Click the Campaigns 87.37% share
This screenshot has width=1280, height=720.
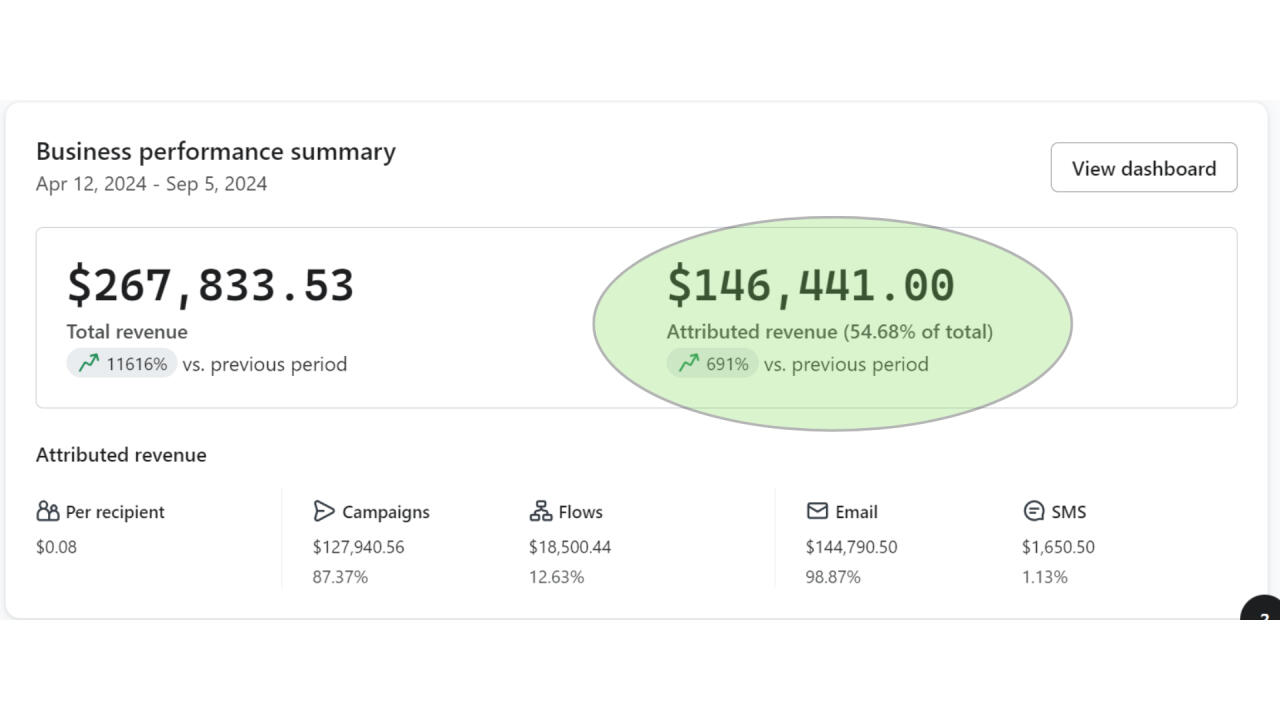pos(340,577)
